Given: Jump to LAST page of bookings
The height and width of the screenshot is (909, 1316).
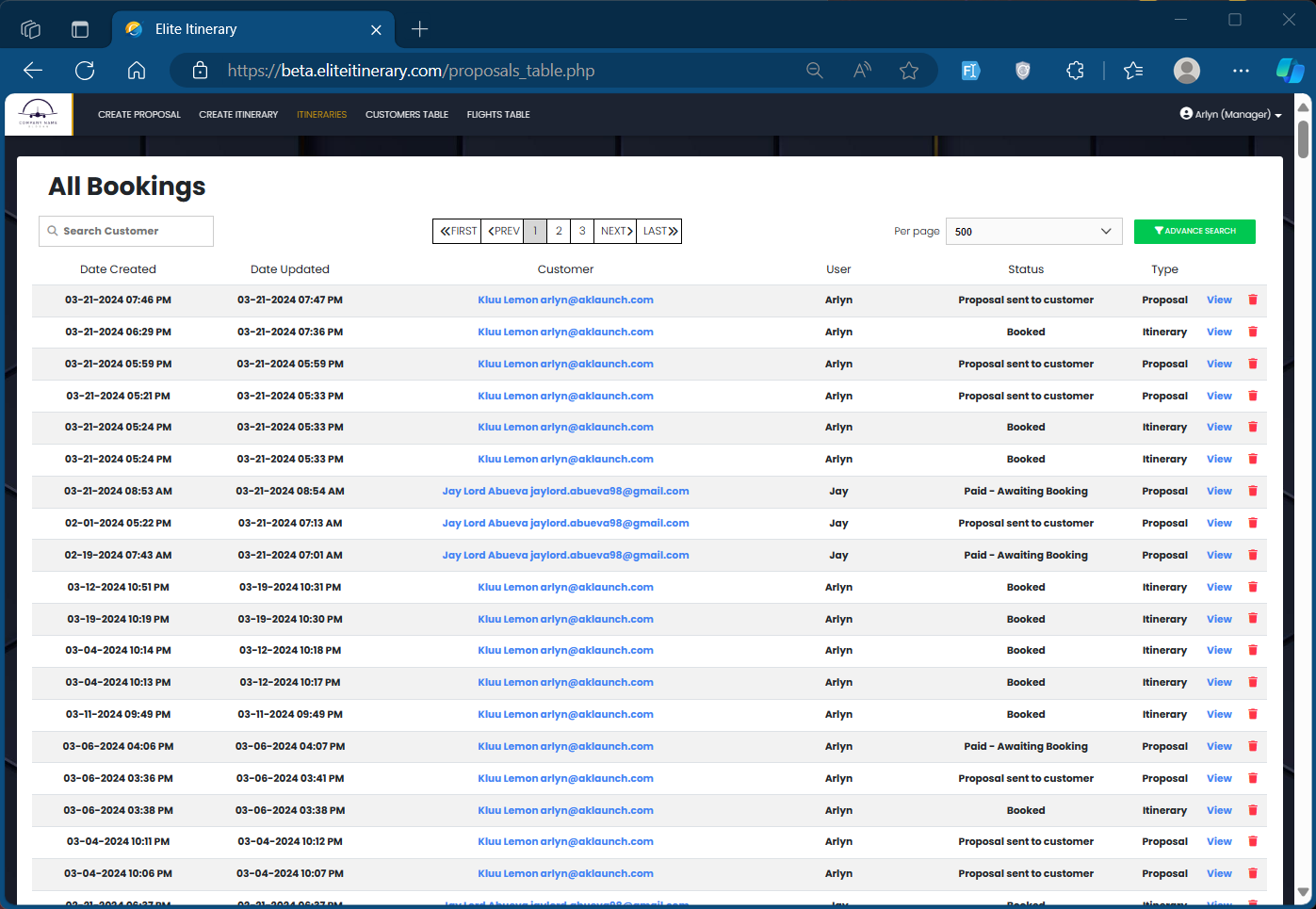Looking at the screenshot, I should pos(658,231).
